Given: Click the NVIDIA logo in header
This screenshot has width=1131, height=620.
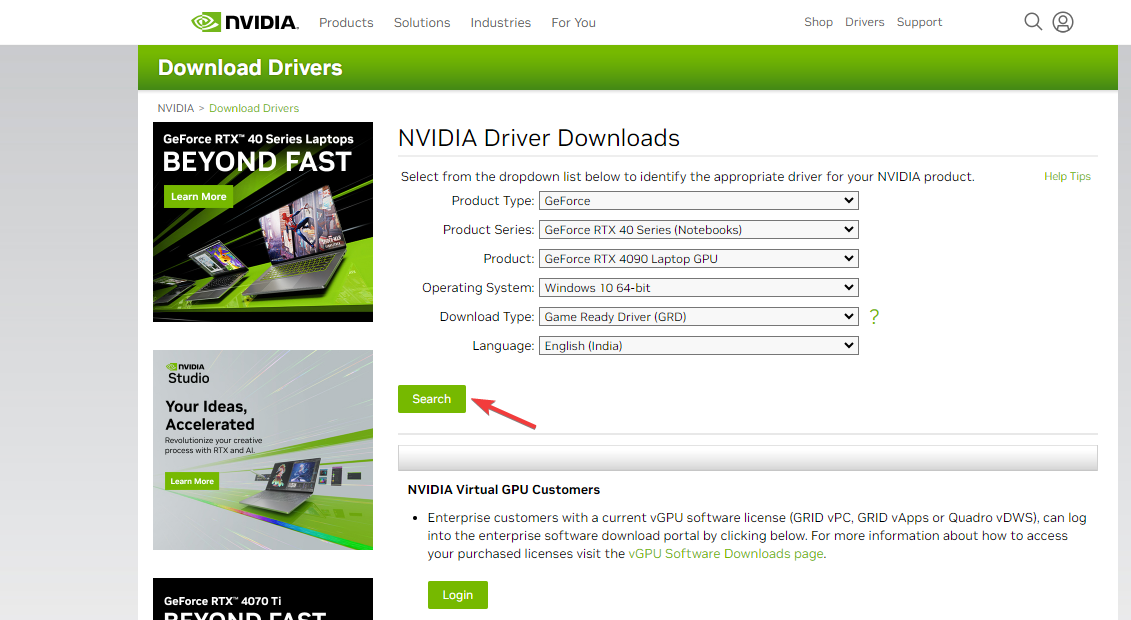Looking at the screenshot, I should pyautogui.click(x=245, y=22).
